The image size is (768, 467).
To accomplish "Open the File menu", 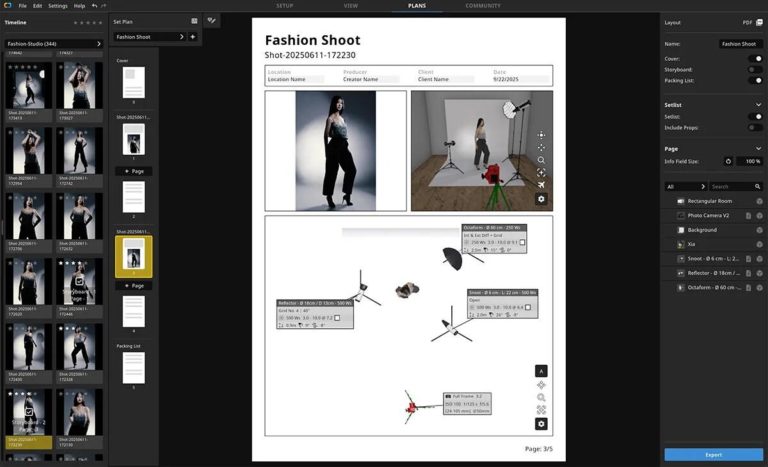I will coord(23,6).
